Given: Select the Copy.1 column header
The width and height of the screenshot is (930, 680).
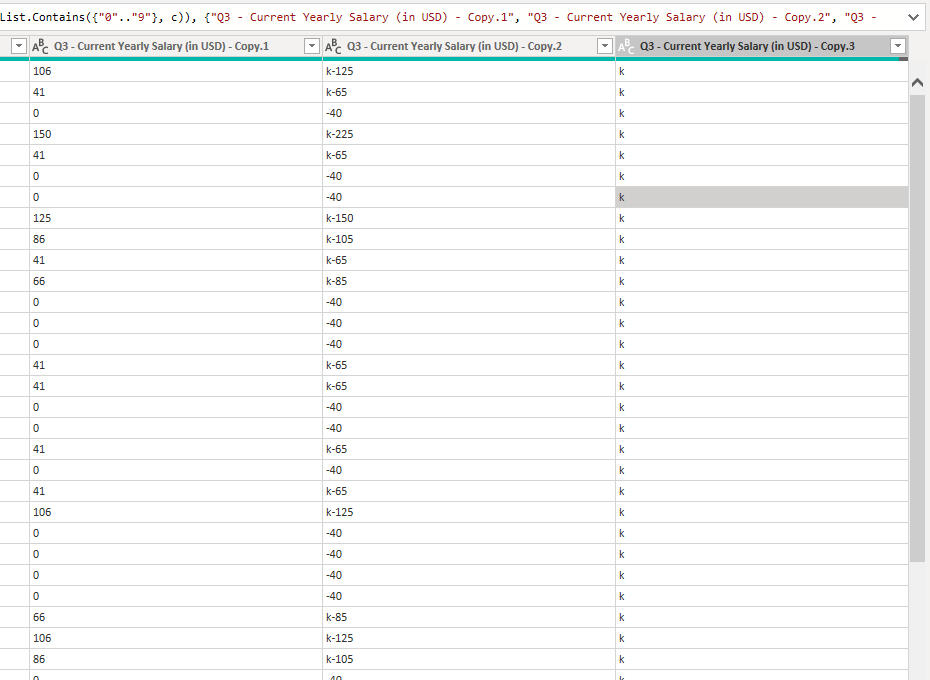Looking at the screenshot, I should click(170, 47).
